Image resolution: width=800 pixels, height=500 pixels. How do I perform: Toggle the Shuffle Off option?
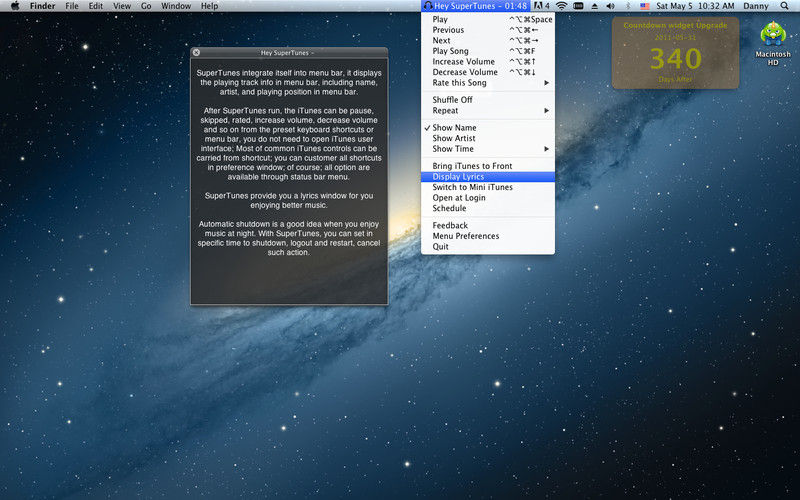[x=488, y=100]
